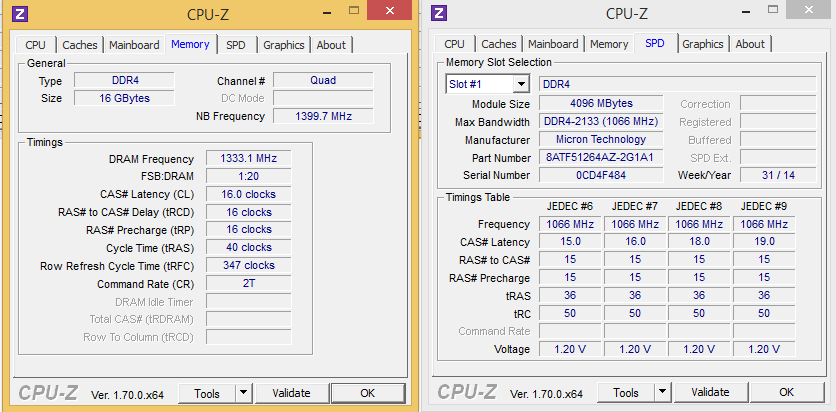
Task: Click the empty DC Mode field
Action: click(323, 98)
